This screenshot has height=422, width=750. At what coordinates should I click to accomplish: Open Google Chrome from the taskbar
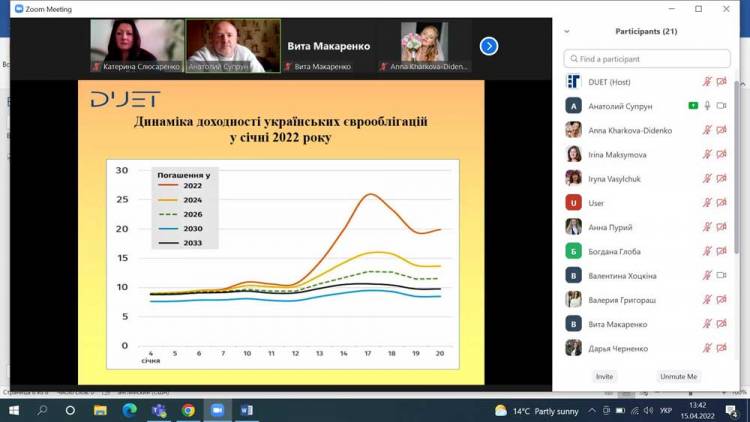188,410
